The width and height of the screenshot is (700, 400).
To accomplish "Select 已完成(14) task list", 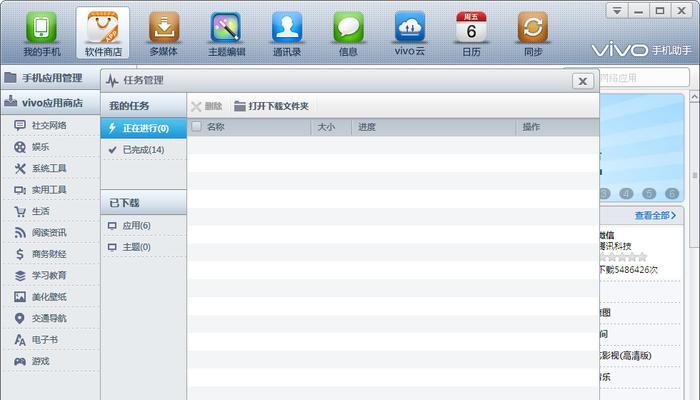I will click(144, 150).
